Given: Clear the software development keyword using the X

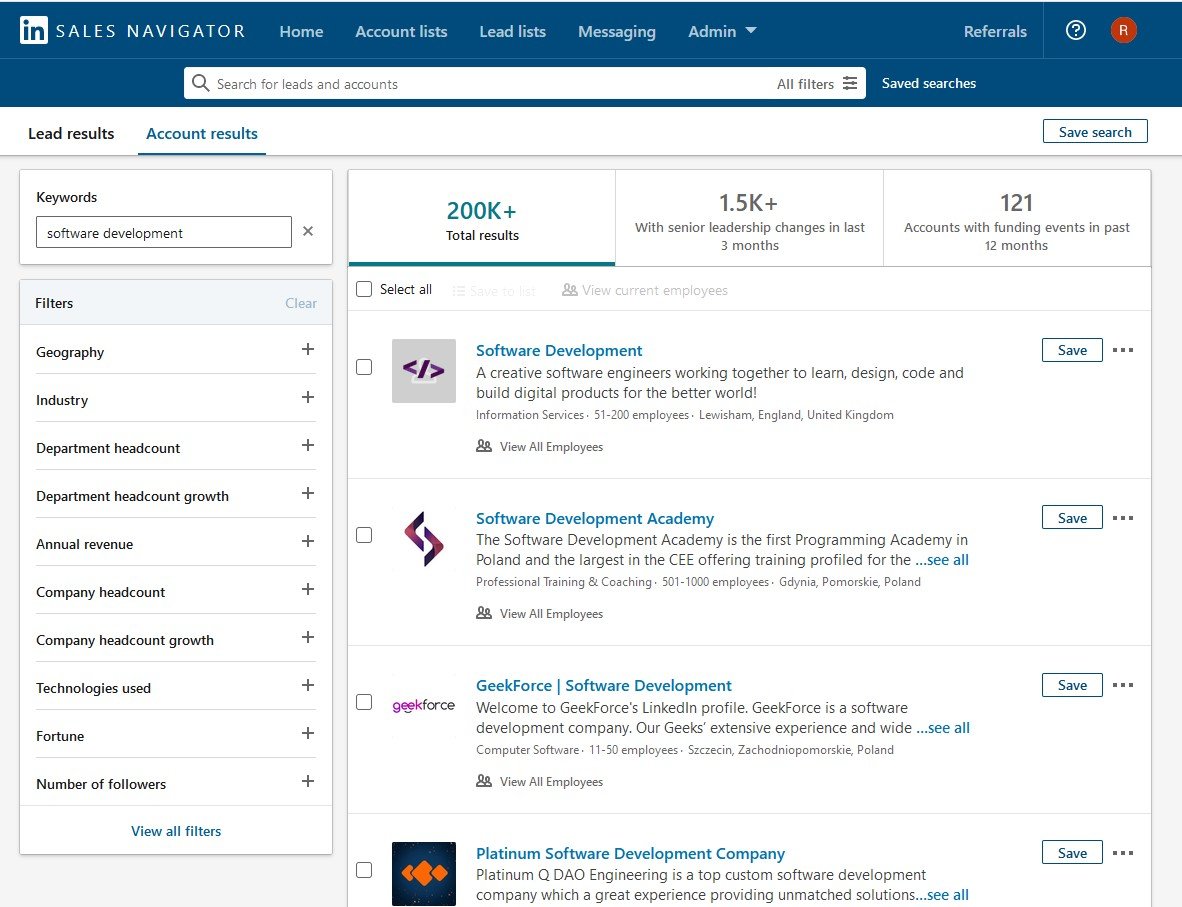Looking at the screenshot, I should click(308, 231).
